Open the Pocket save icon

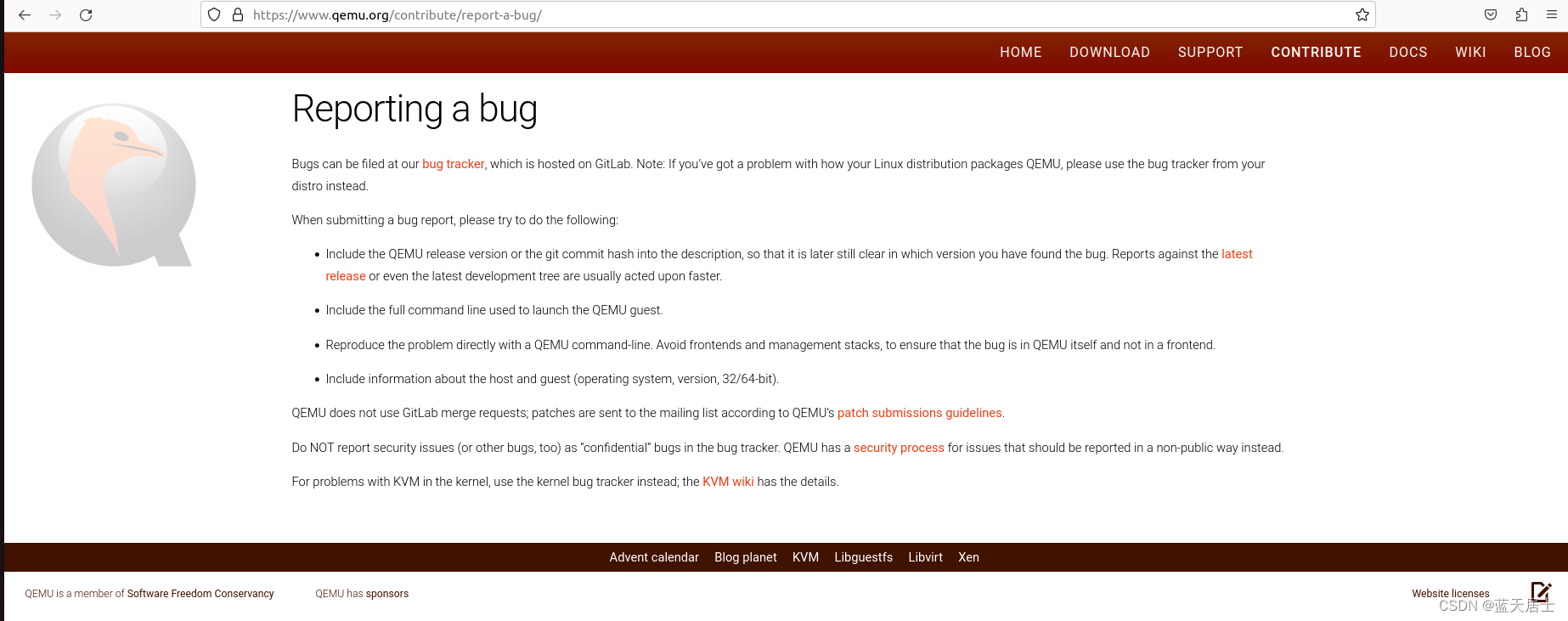point(1491,14)
